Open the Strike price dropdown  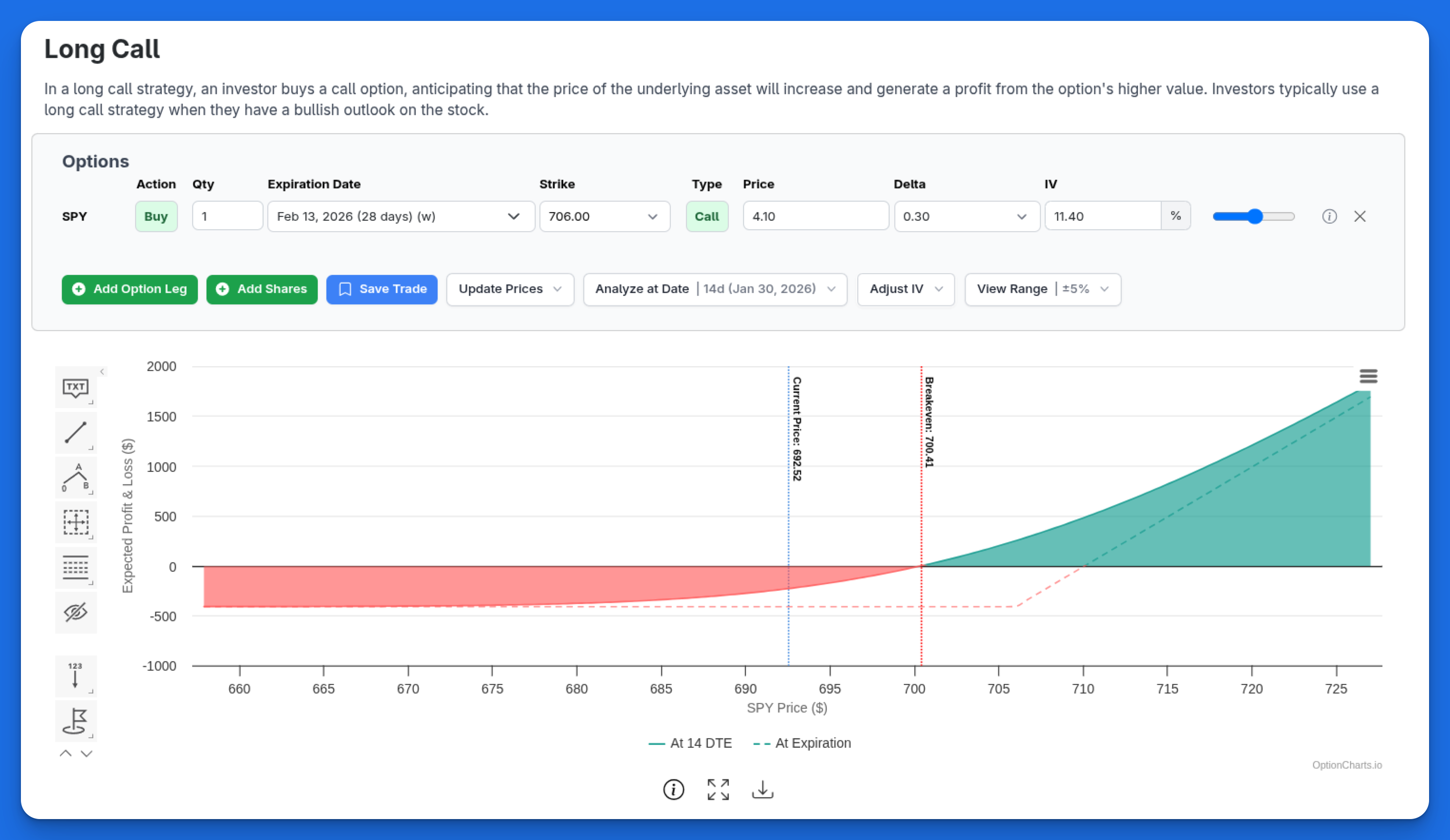604,216
